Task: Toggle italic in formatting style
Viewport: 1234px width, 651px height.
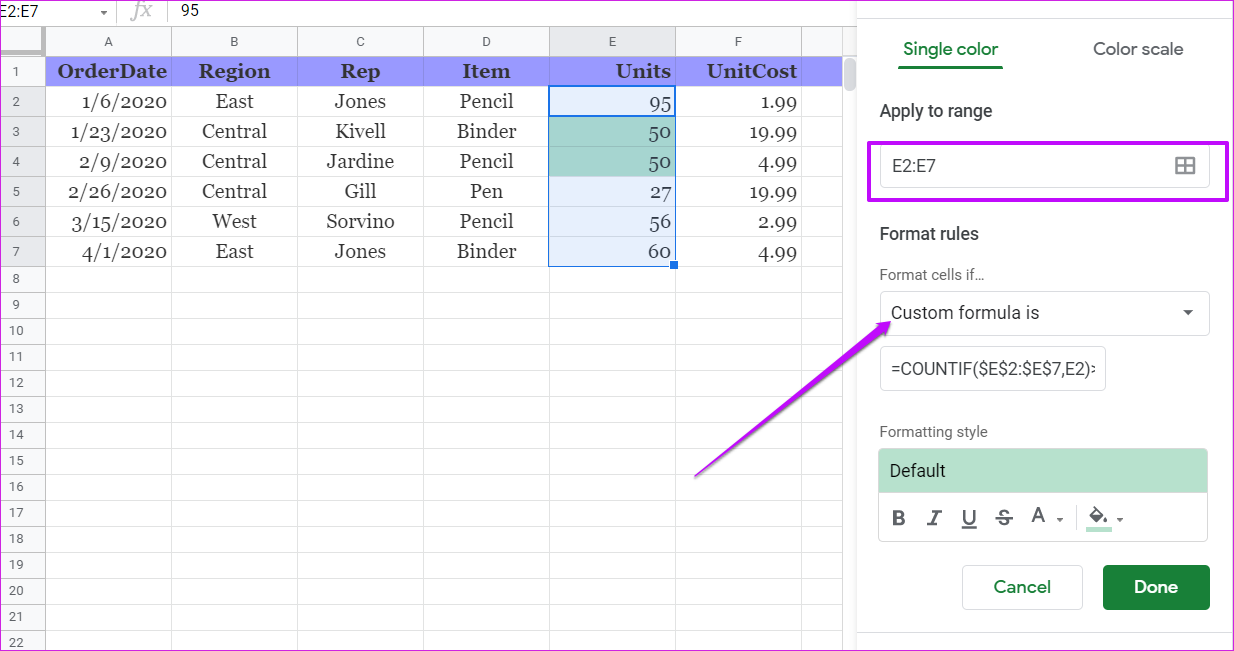Action: coord(934,518)
